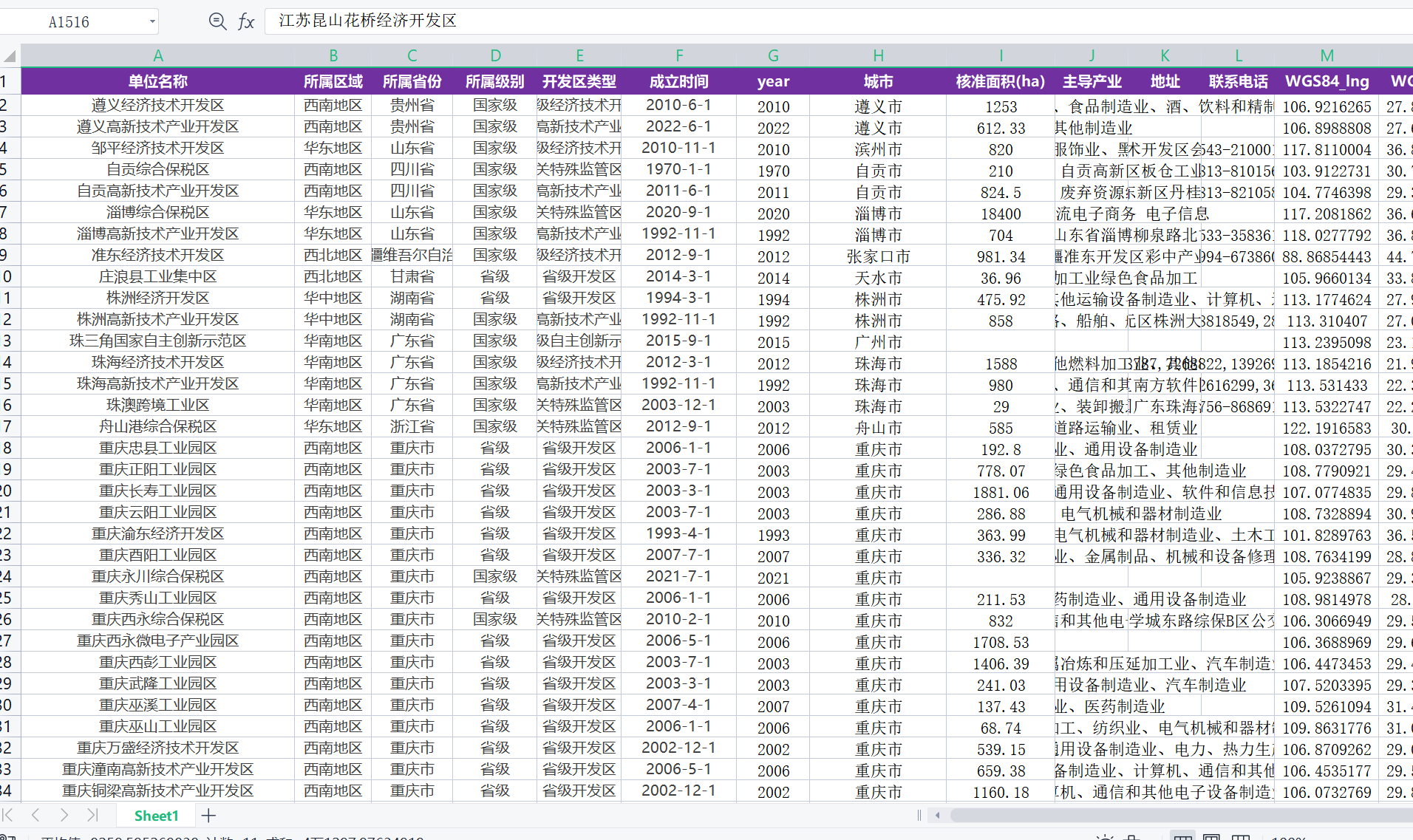The image size is (1413, 840).
Task: Click the select-all corner triangle
Action: [10, 55]
